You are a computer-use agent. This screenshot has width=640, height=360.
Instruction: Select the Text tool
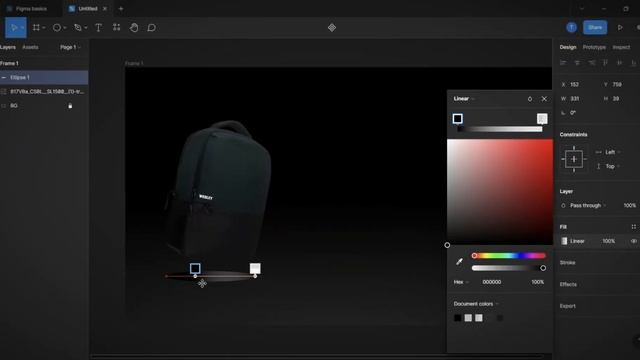(x=98, y=27)
